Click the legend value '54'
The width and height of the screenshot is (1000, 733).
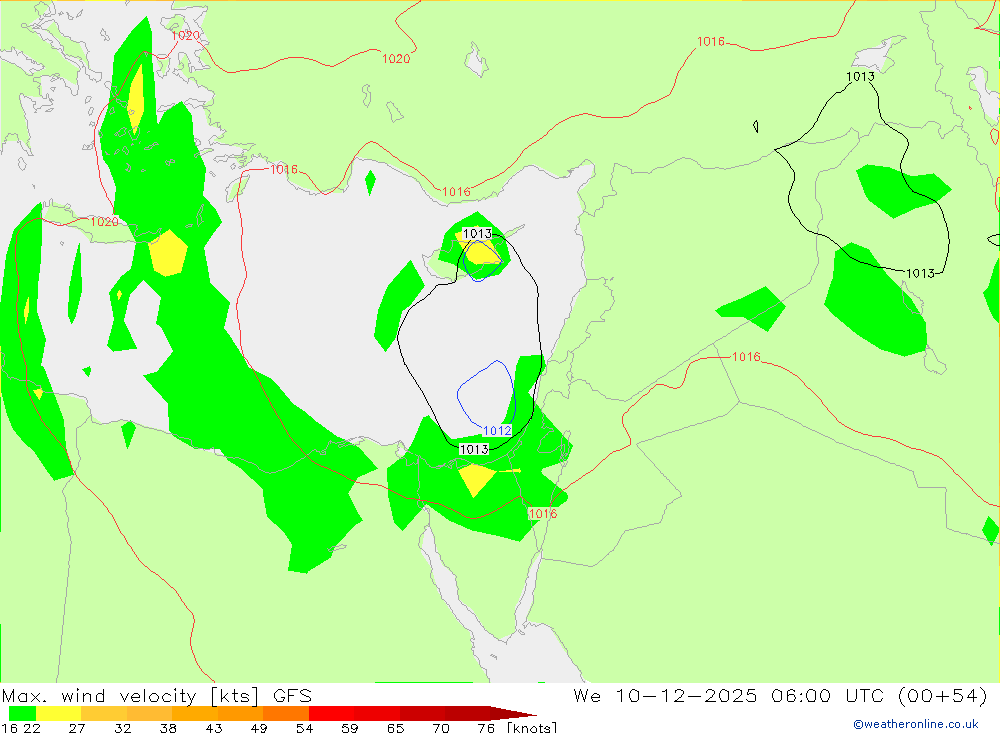pos(304,728)
